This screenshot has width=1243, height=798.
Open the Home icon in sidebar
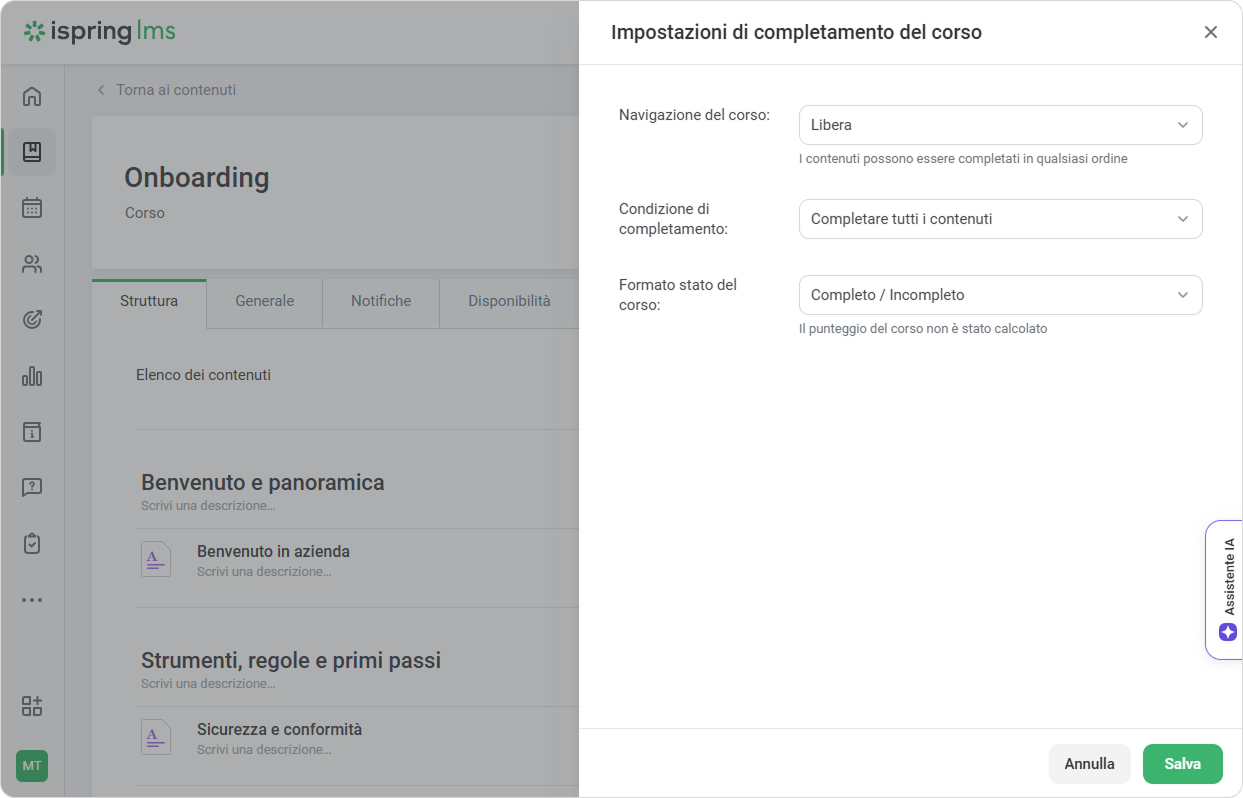pyautogui.click(x=32, y=96)
